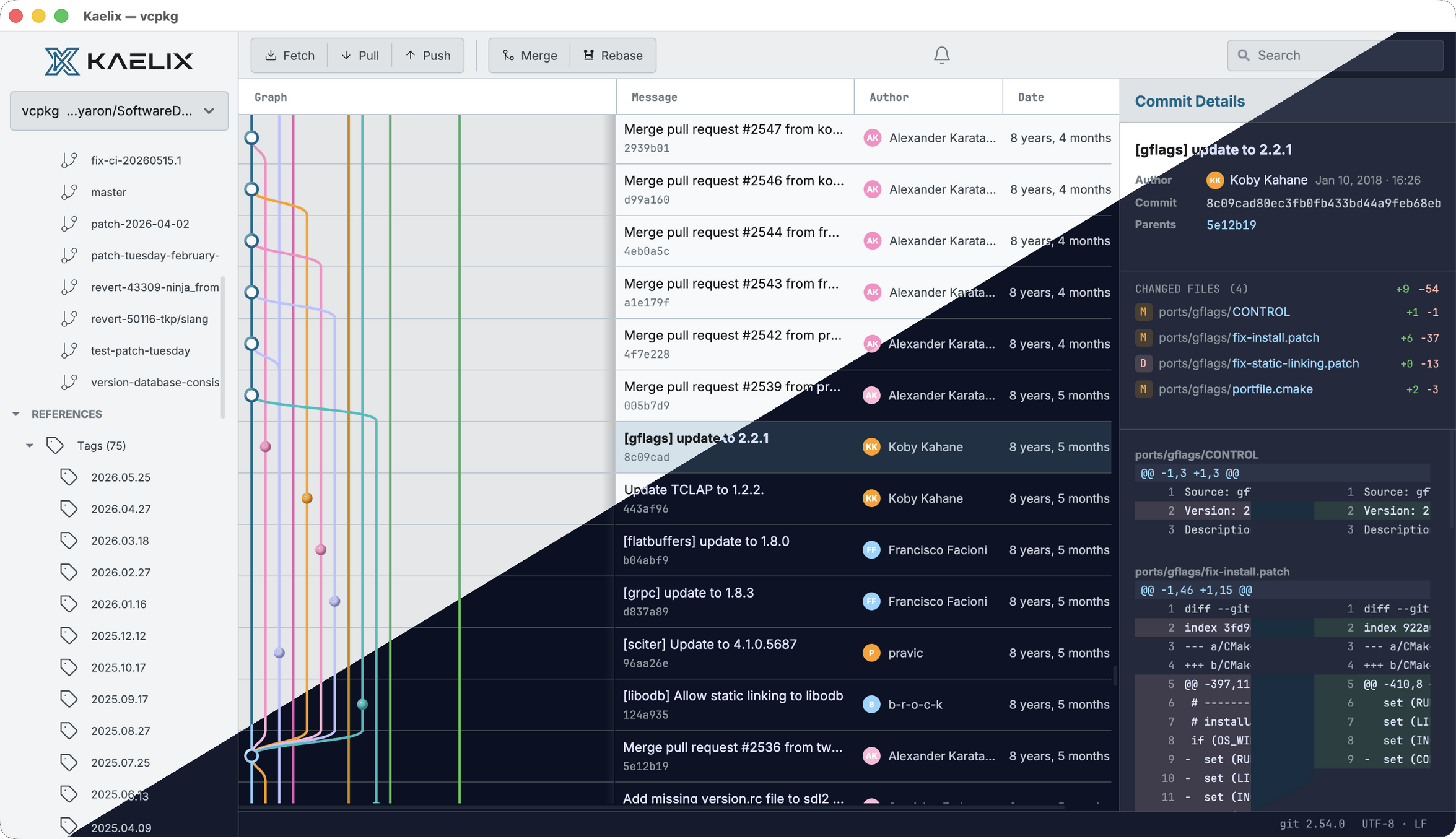Select tag 2025.09.17

point(120,699)
